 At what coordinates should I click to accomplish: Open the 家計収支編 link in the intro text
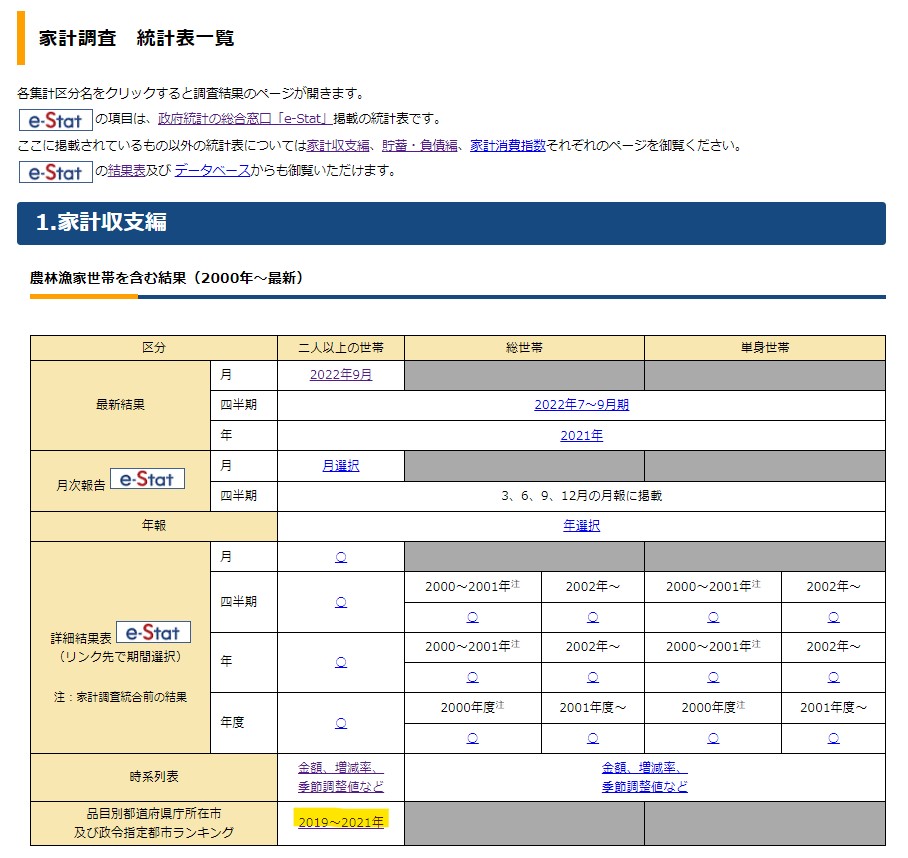[340, 145]
